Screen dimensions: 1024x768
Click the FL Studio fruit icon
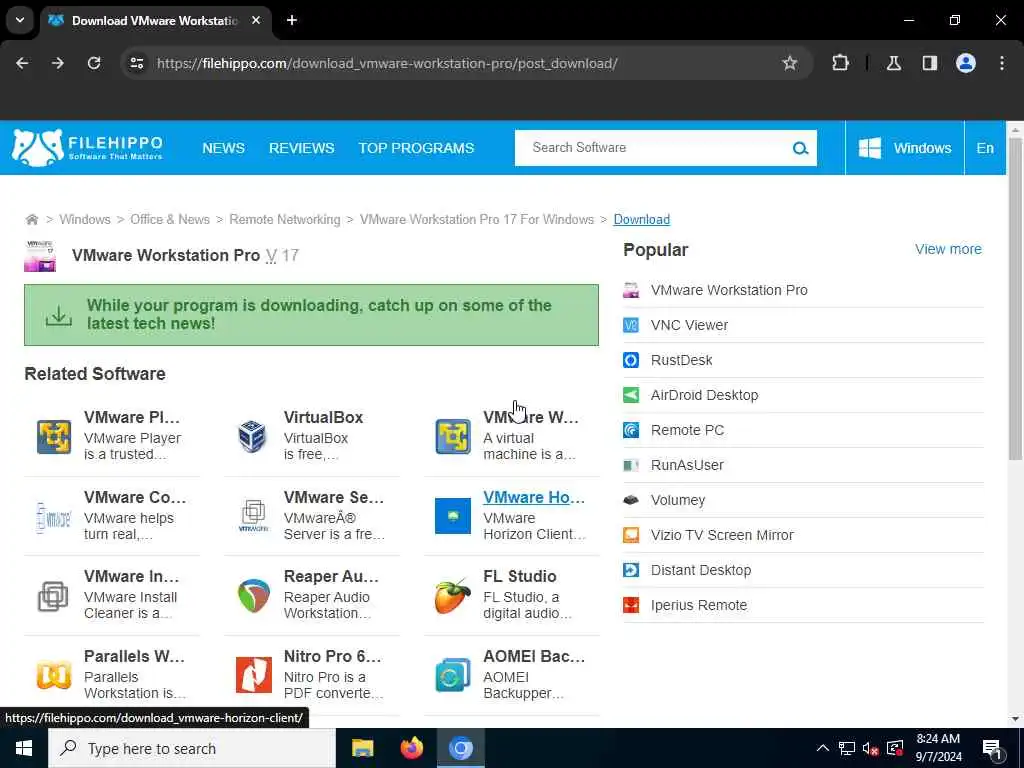click(453, 596)
